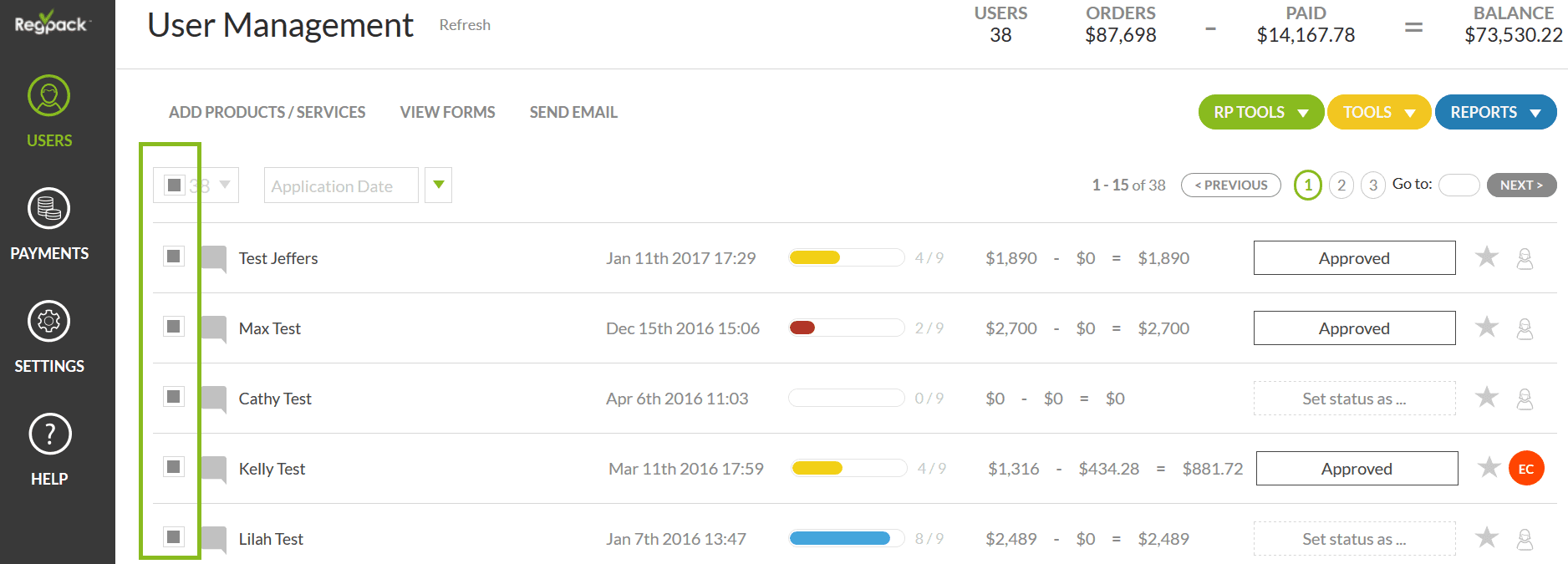Focus the Go to page number field
The height and width of the screenshot is (564, 1568).
point(1459,185)
